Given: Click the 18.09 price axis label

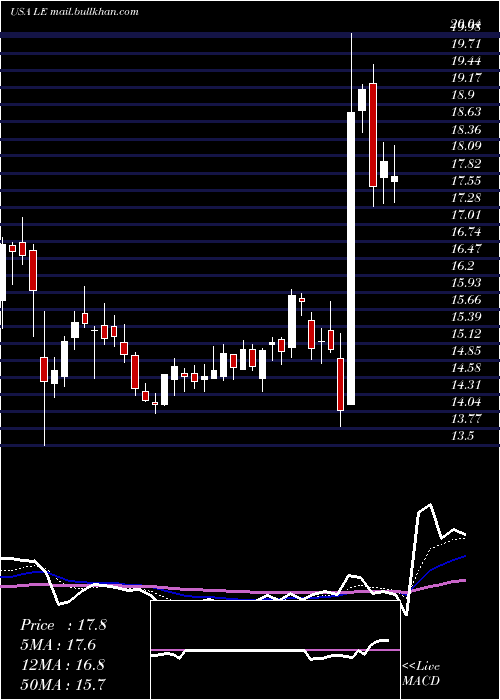Looking at the screenshot, I should [x=467, y=146].
